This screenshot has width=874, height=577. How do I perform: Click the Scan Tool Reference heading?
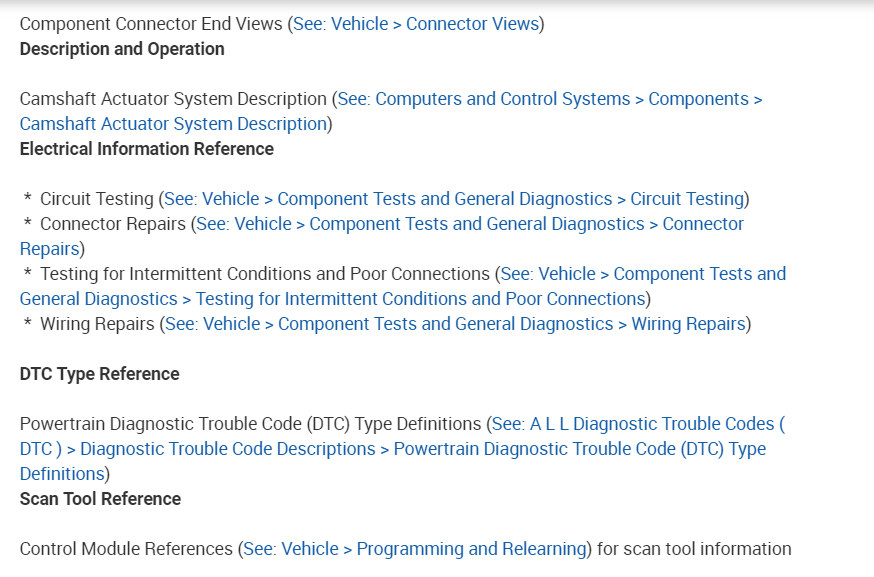(100, 499)
